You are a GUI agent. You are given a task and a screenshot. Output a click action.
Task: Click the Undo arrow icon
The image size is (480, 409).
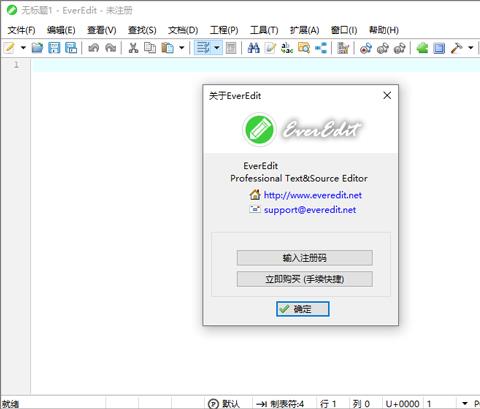click(x=94, y=48)
